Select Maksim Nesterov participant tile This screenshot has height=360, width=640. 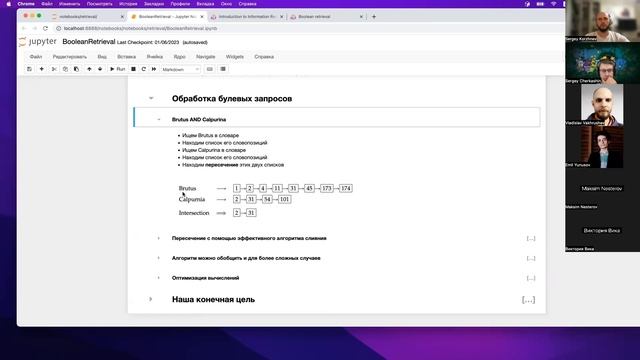(x=602, y=189)
